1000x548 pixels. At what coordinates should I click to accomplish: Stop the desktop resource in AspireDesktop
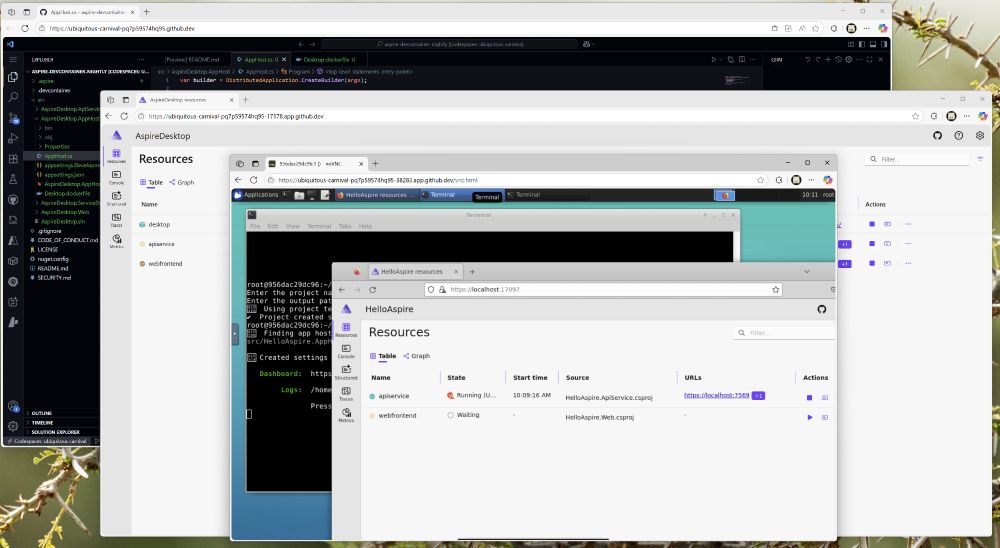pyautogui.click(x=872, y=224)
